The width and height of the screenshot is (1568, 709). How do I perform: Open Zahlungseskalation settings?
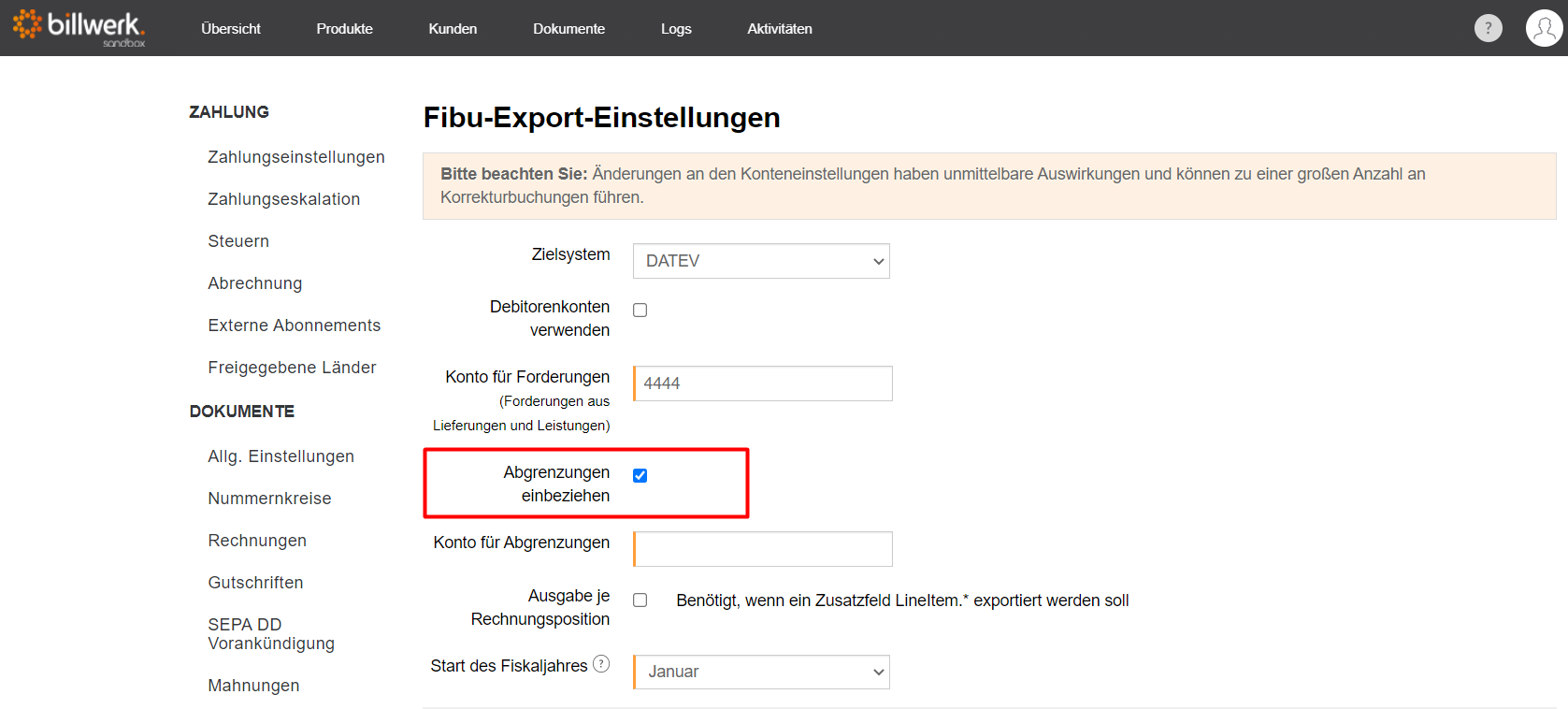[x=284, y=199]
